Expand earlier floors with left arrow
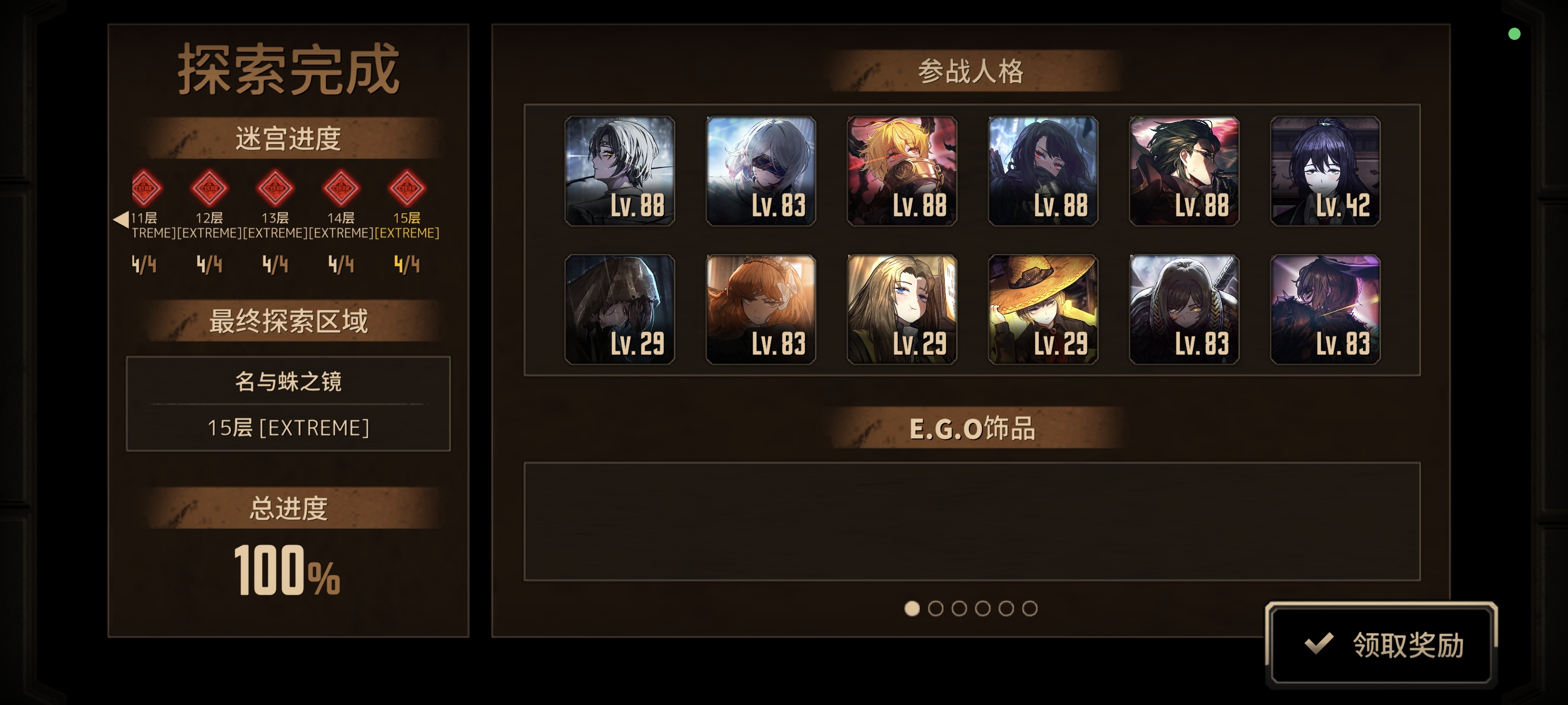 (121, 219)
